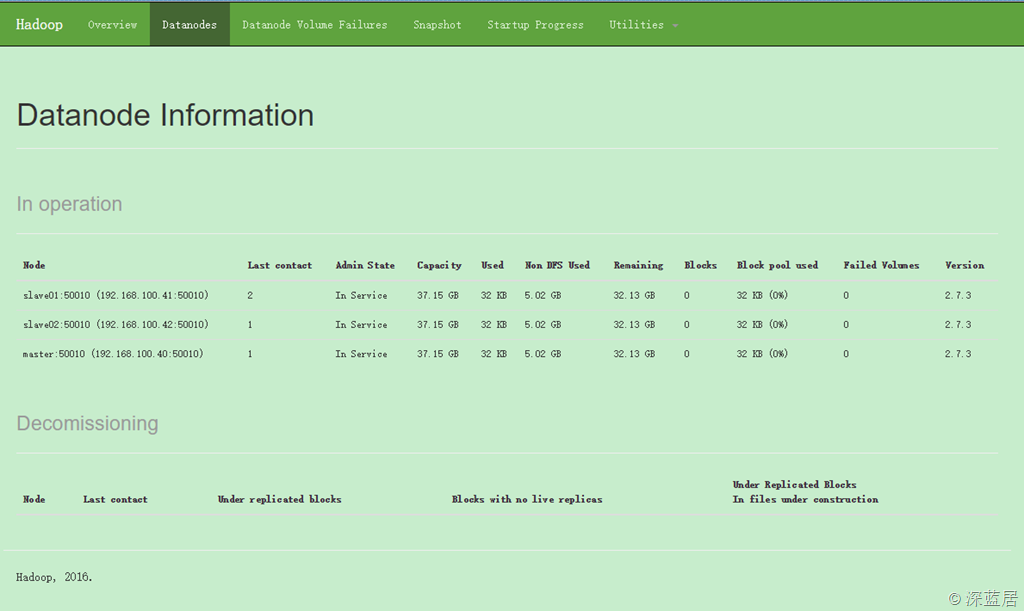Click the Failed Volumes column header
This screenshot has width=1024, height=611.
[880, 265]
